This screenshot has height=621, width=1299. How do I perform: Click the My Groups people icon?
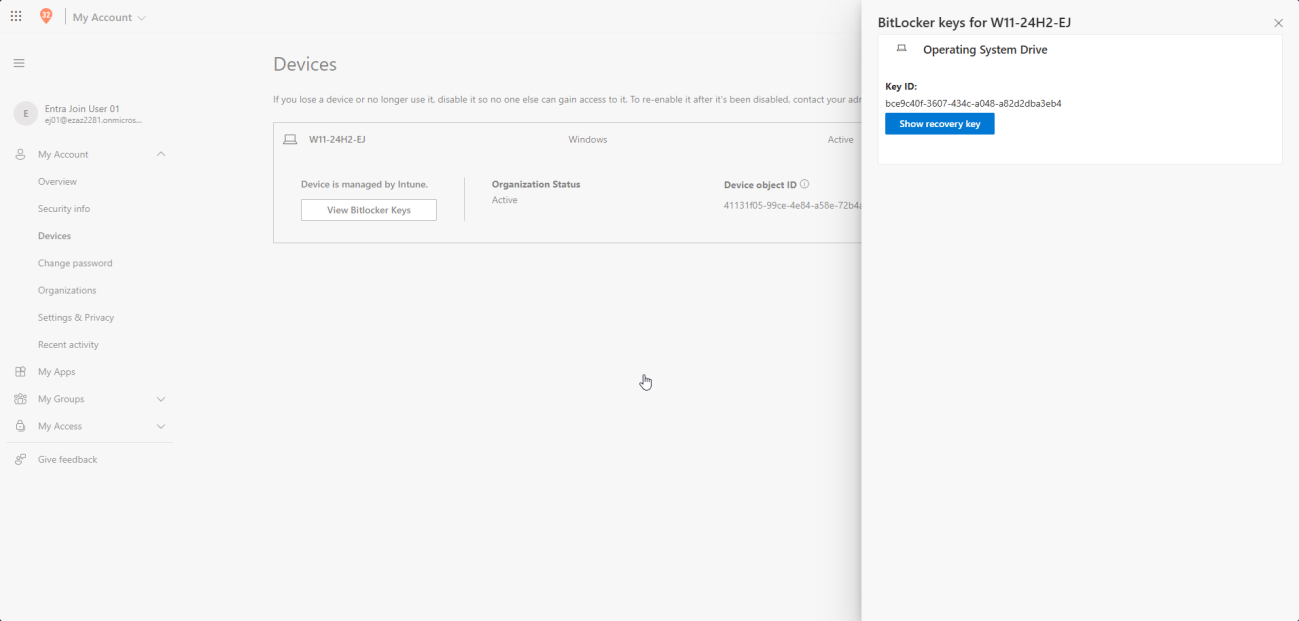(x=20, y=399)
